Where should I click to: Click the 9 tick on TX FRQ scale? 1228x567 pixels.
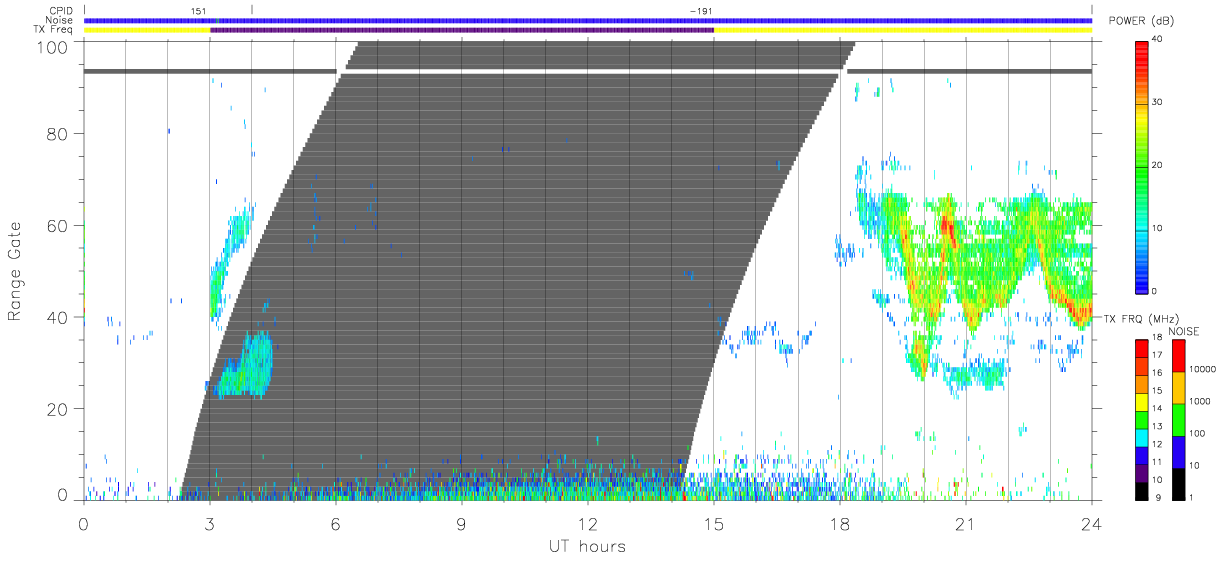tap(1156, 498)
